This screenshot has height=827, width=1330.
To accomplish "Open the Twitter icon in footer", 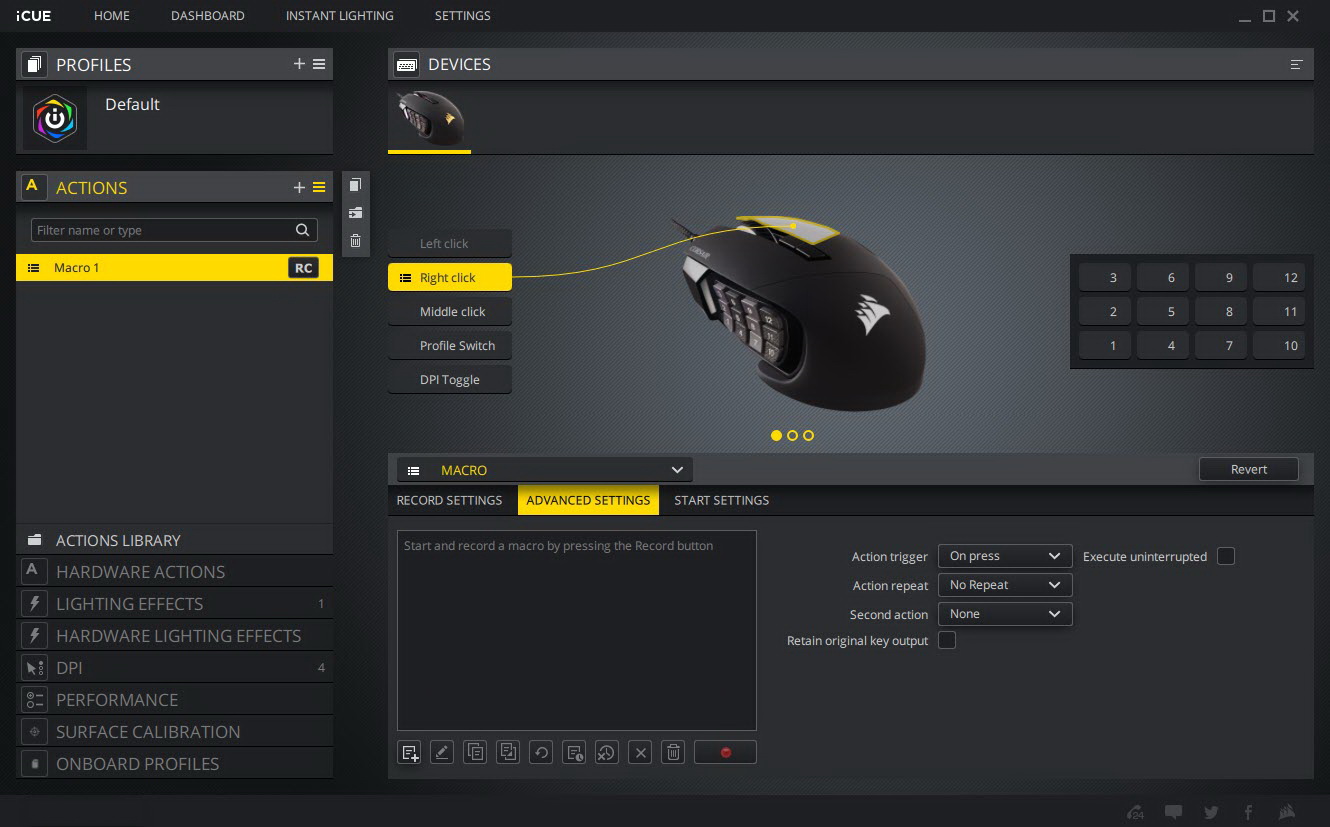I will pyautogui.click(x=1211, y=812).
